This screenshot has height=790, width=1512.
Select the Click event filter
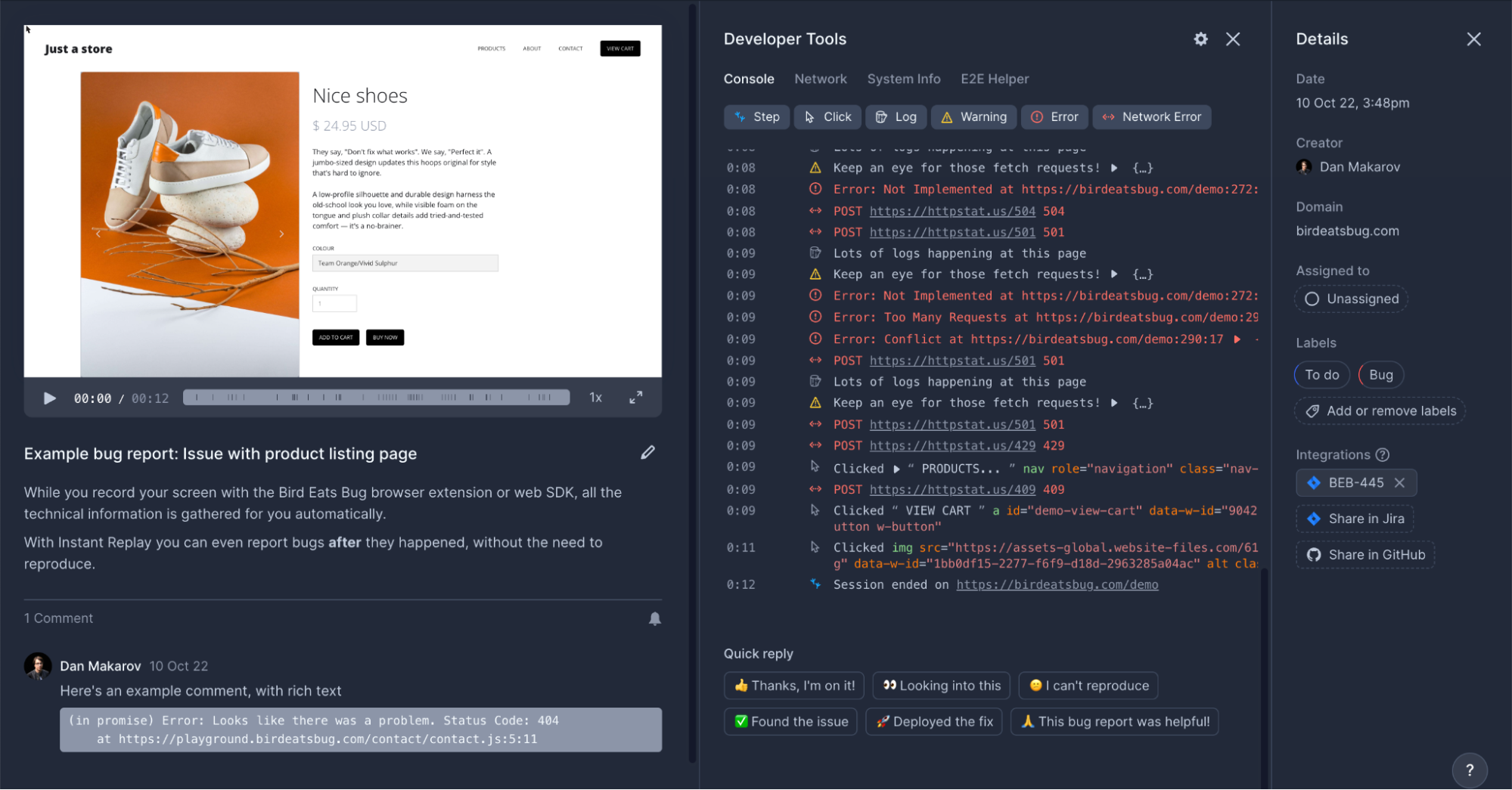pyautogui.click(x=827, y=116)
